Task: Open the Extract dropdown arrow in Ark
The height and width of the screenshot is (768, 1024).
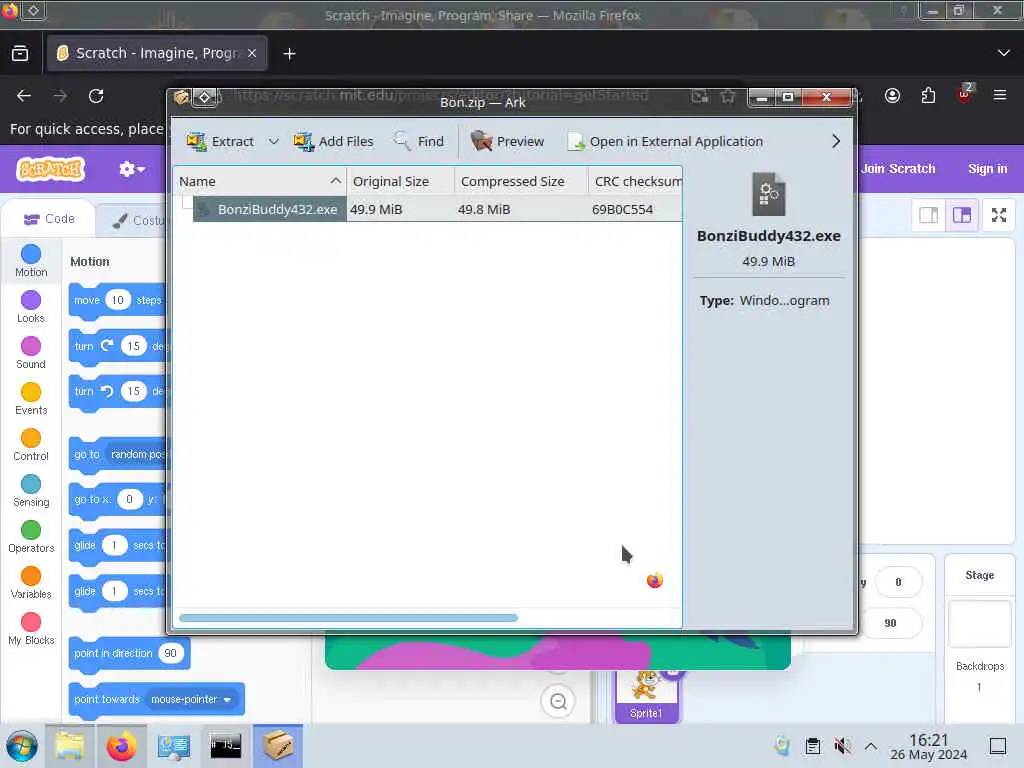Action: [x=274, y=141]
